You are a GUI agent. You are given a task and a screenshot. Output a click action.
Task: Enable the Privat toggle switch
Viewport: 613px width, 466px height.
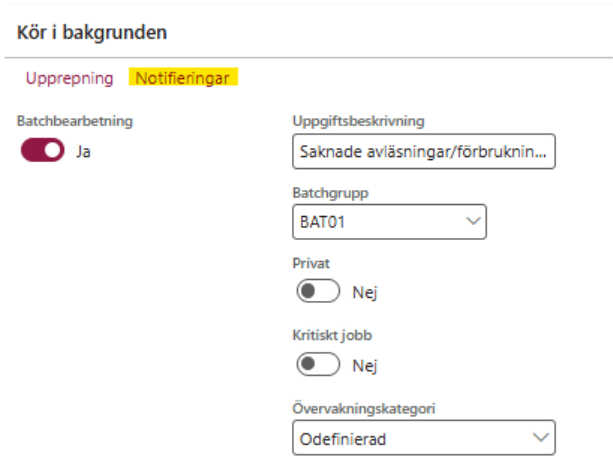318,292
